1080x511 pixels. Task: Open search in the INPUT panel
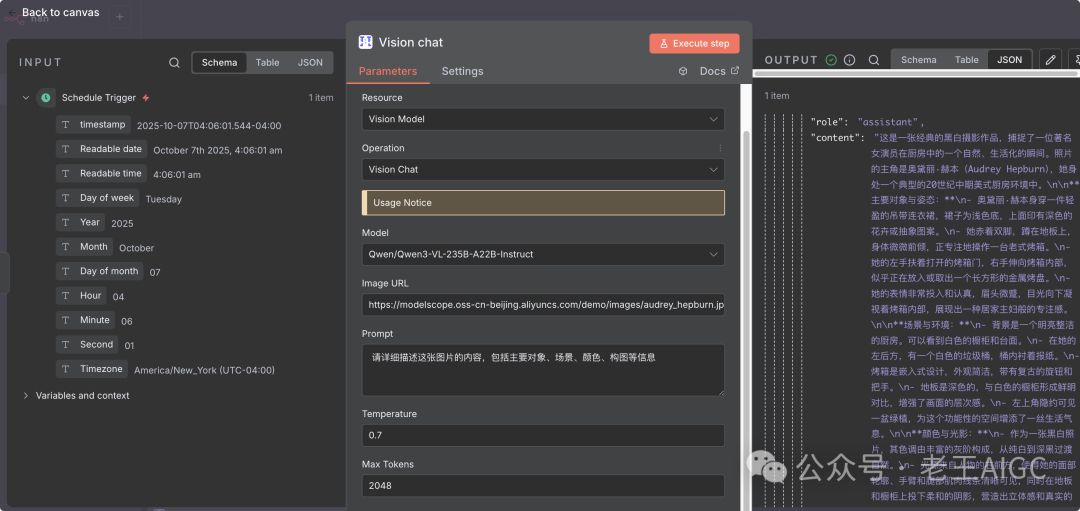click(x=174, y=63)
